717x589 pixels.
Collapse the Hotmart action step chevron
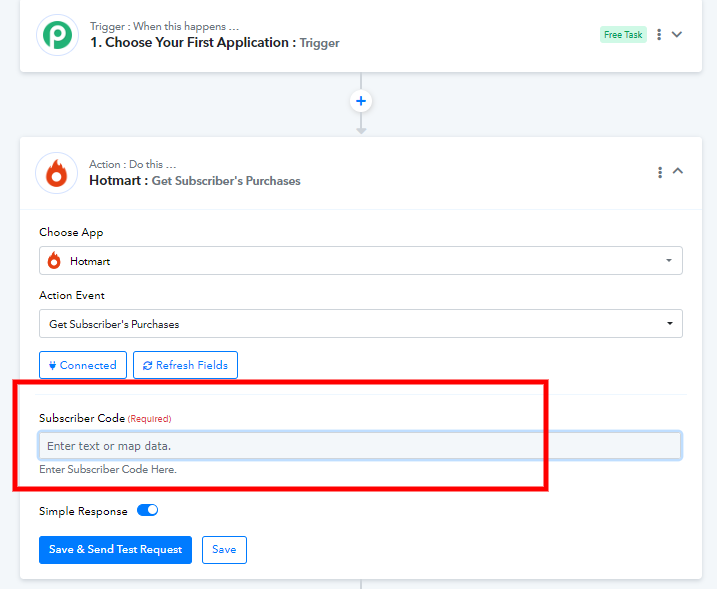point(678,171)
